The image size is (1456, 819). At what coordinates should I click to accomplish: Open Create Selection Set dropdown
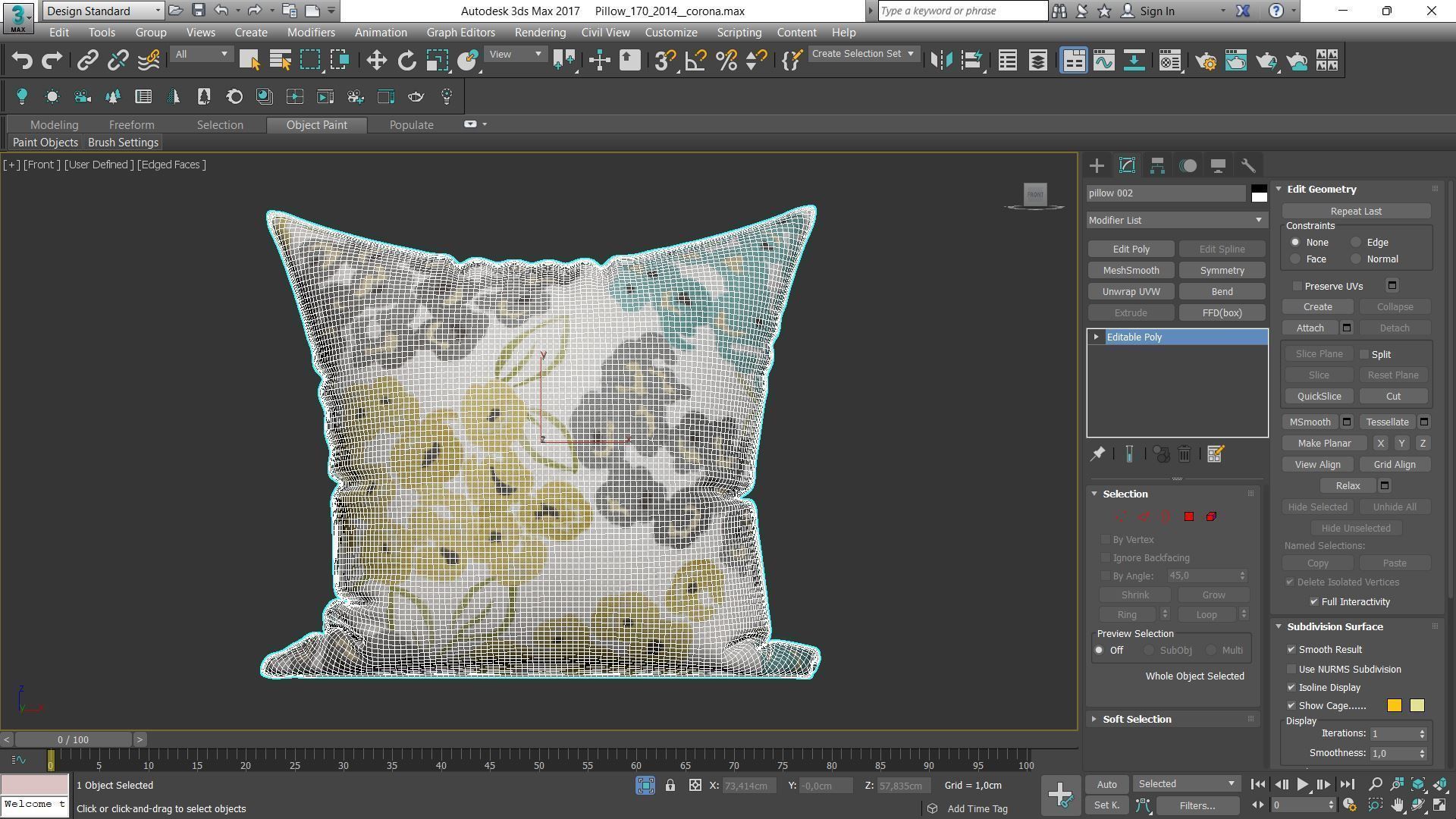(x=863, y=54)
